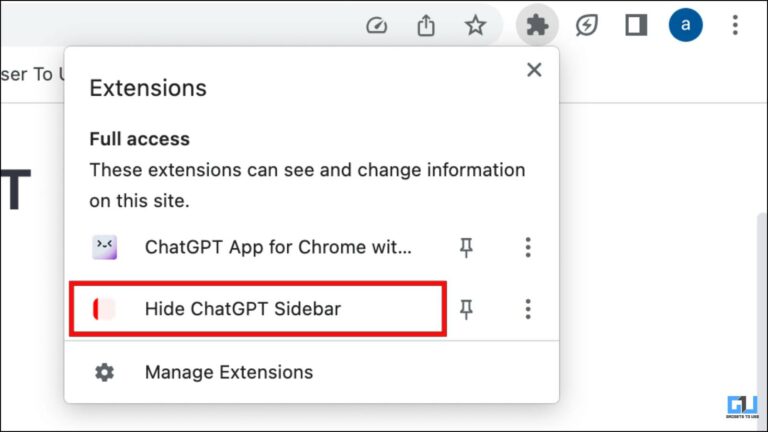Close the Extensions popup
The image size is (768, 432).
click(x=534, y=70)
